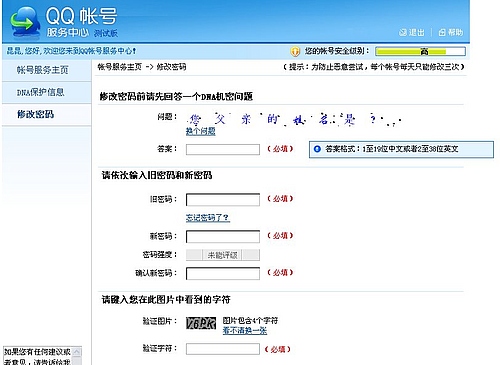500x365 pixels.
Task: Focus the 旧密码 old password field
Action: [223, 199]
